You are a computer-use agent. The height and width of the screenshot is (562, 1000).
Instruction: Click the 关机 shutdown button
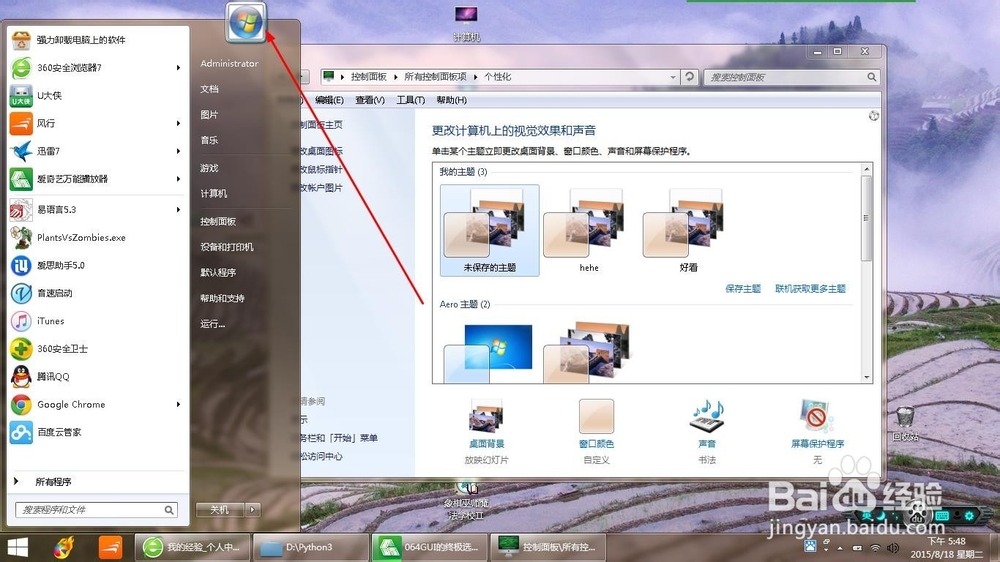(220, 510)
